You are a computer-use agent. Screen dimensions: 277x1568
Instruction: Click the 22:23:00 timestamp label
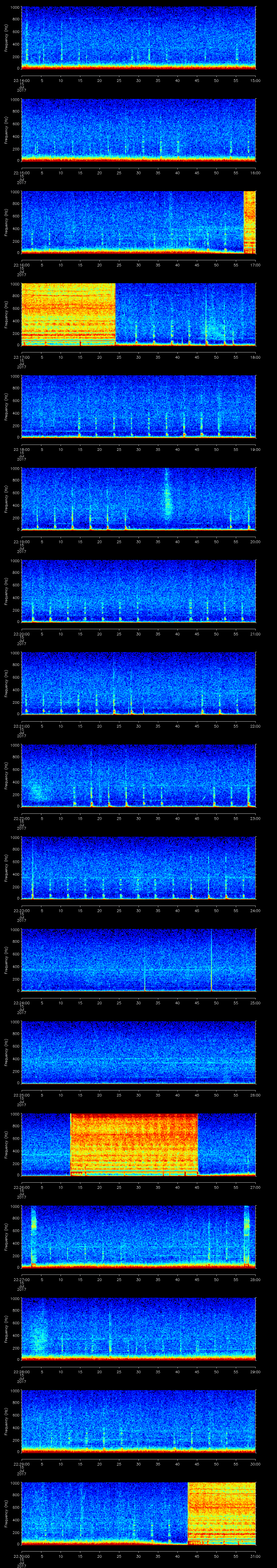coord(21,910)
